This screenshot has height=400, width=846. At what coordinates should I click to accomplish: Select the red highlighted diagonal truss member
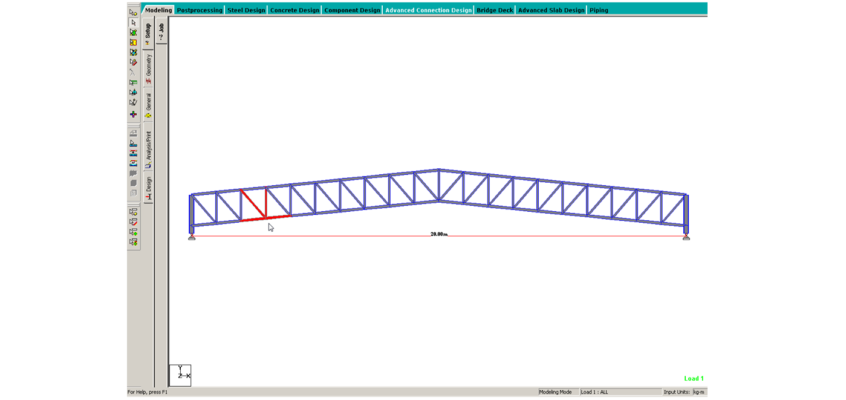pos(253,204)
